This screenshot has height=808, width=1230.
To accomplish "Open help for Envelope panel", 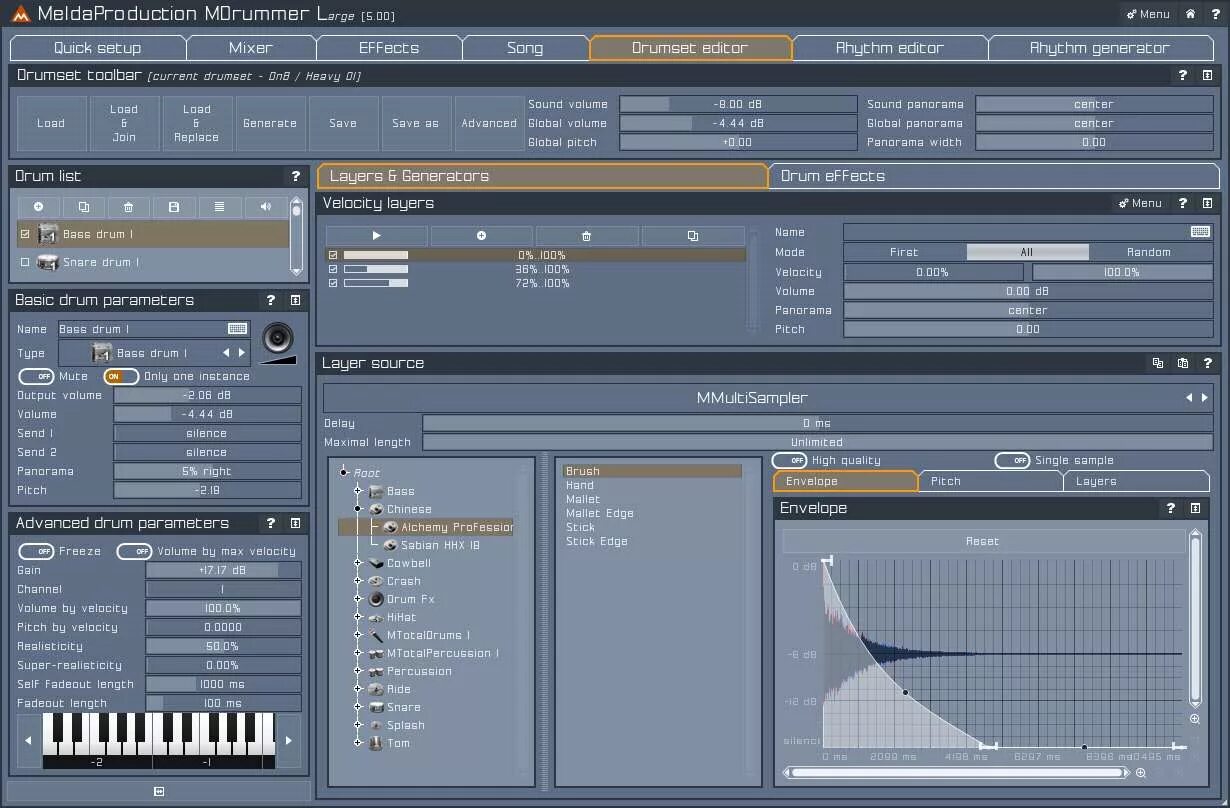I will pyautogui.click(x=1171, y=508).
